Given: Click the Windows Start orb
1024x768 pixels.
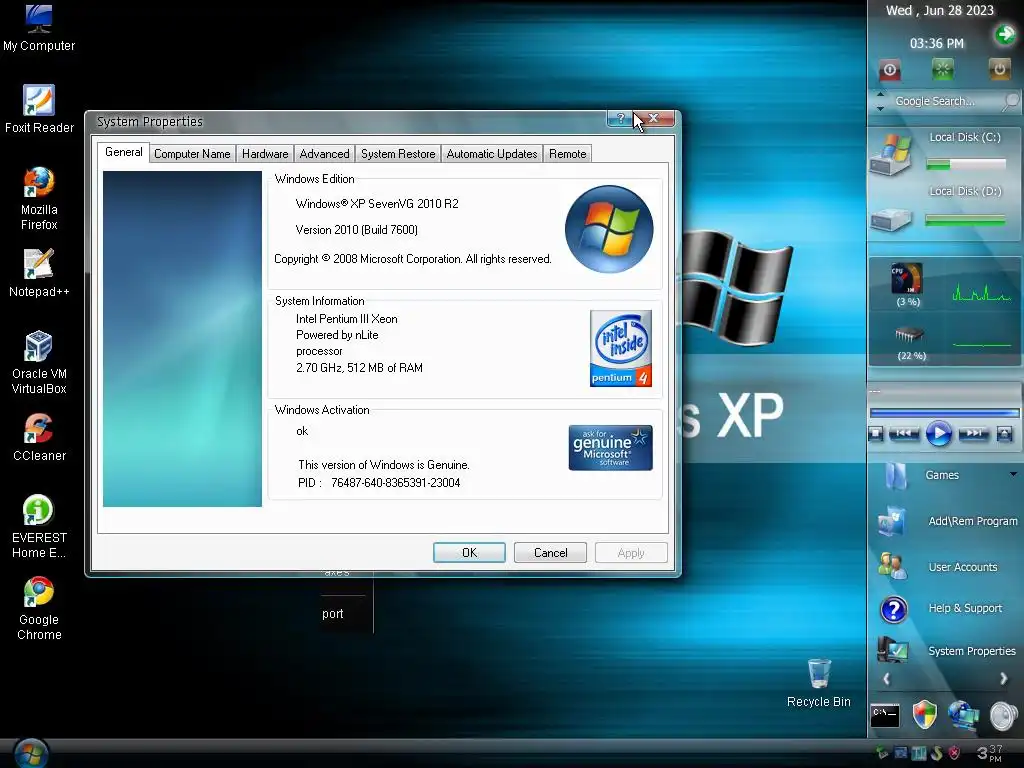Looking at the screenshot, I should point(31,754).
